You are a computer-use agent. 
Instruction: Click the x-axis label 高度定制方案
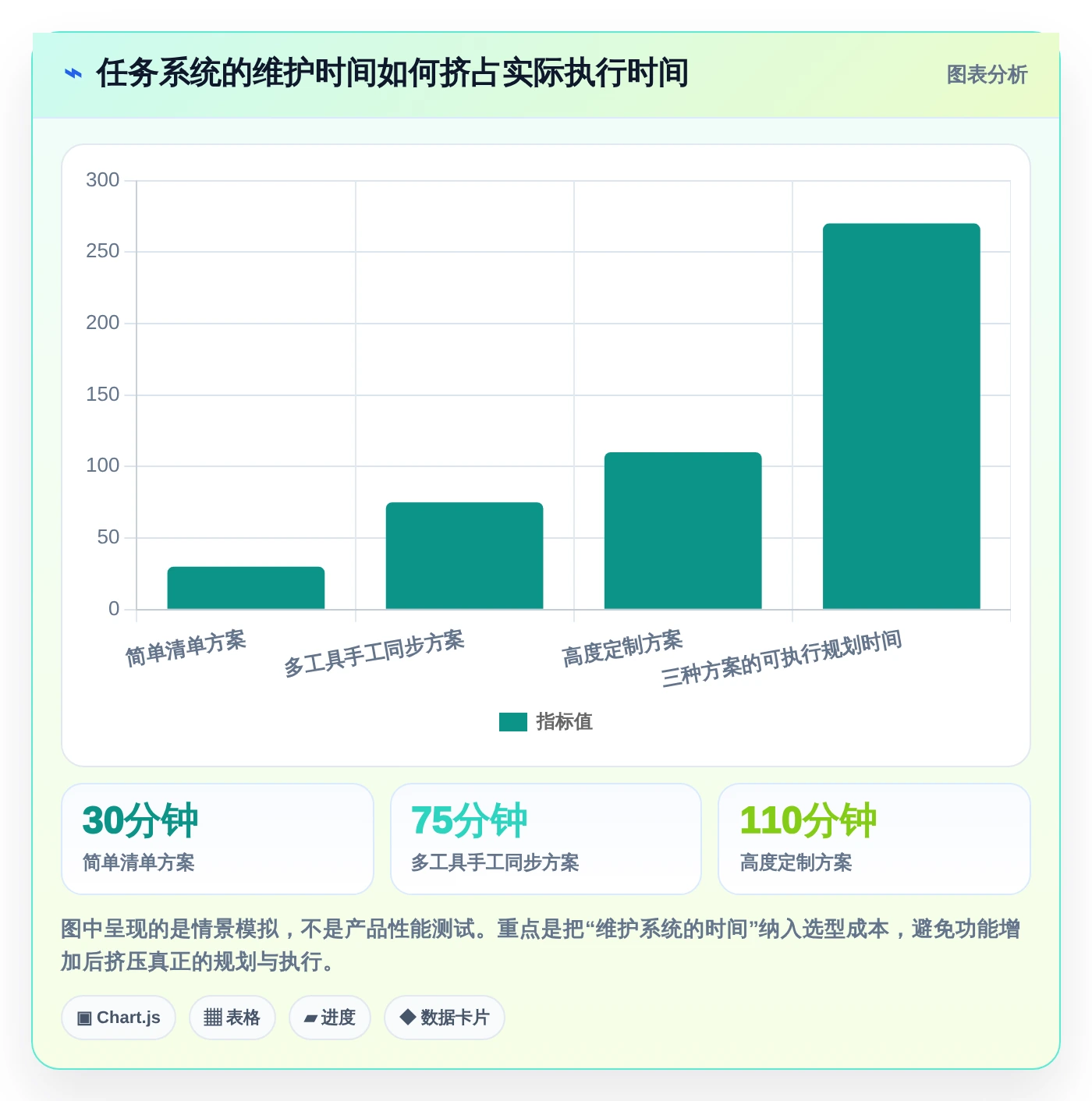[622, 649]
